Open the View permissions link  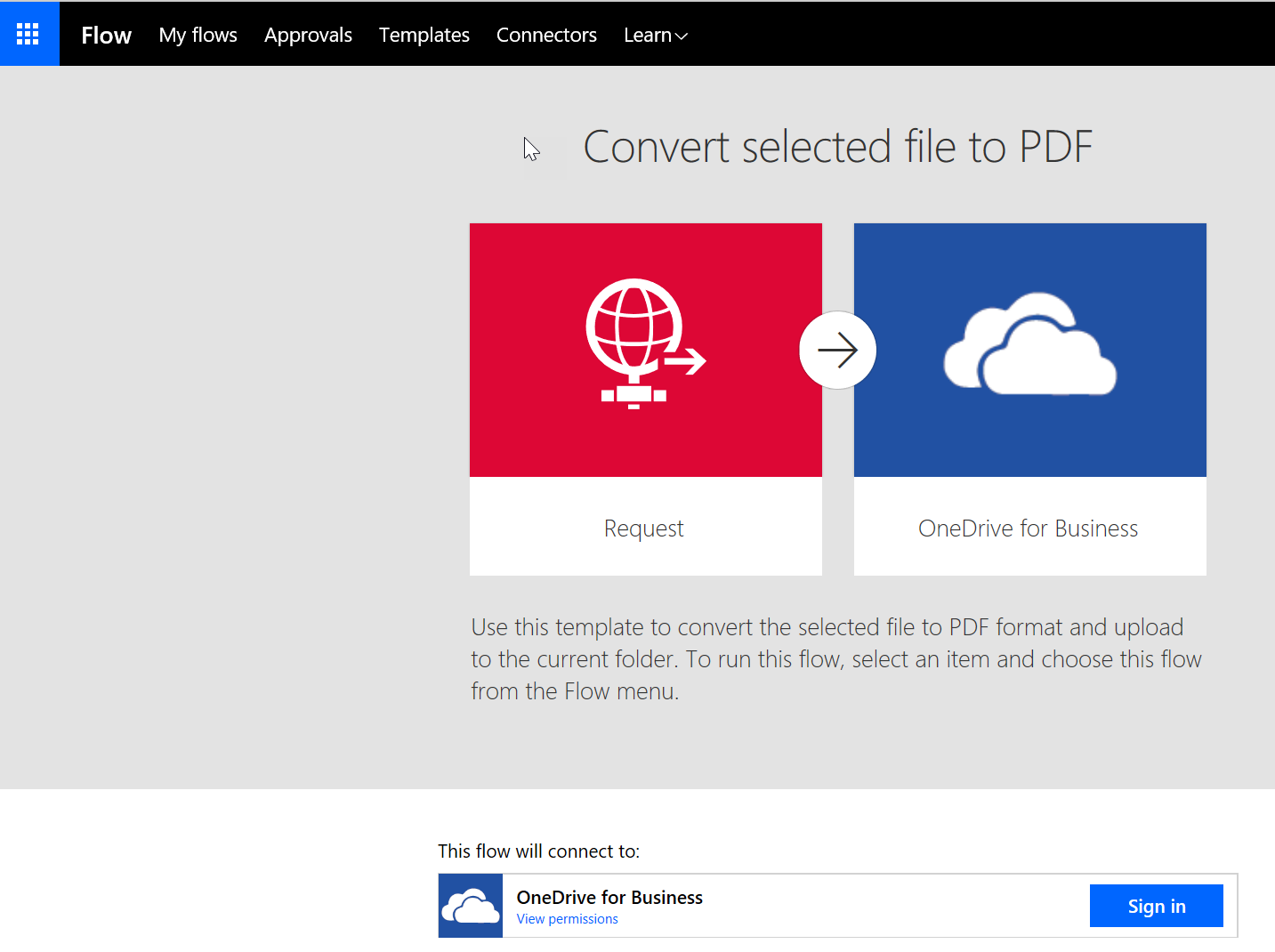point(567,918)
